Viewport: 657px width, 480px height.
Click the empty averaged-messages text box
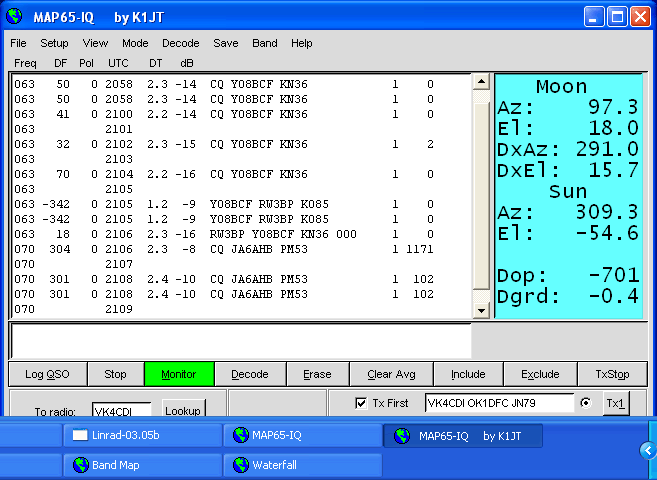click(241, 341)
